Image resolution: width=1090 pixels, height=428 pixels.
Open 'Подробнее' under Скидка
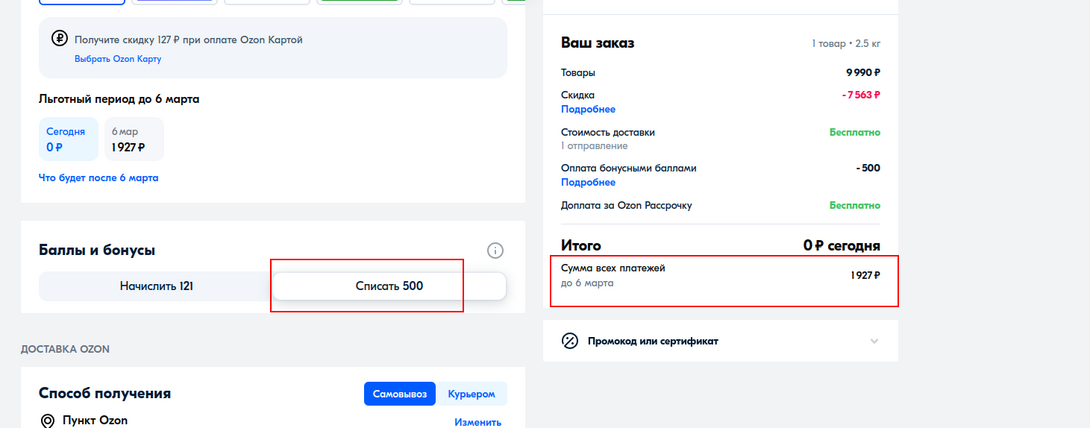click(588, 109)
